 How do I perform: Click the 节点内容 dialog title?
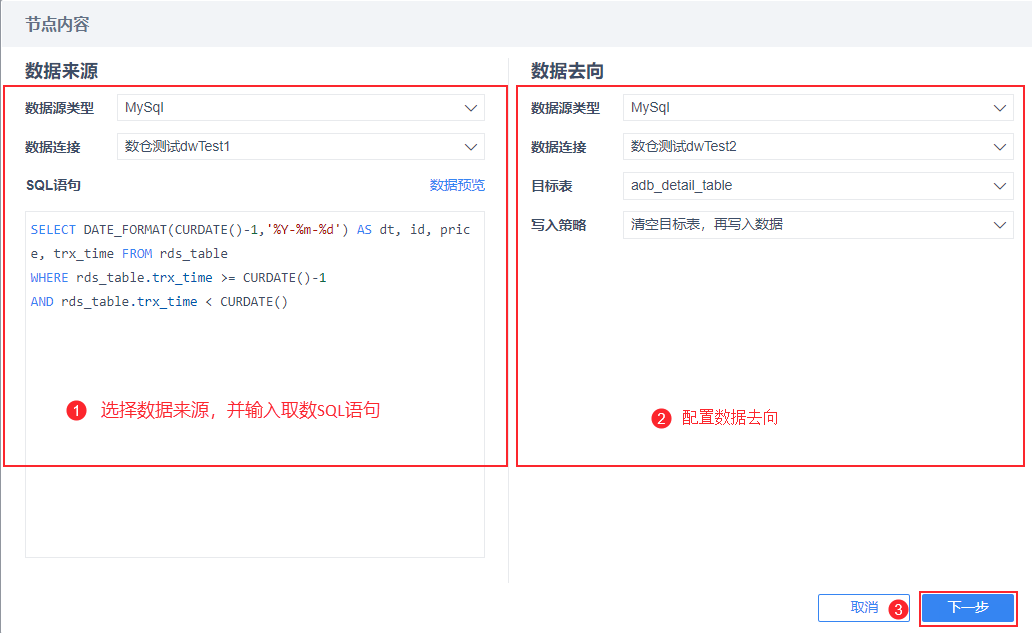[57, 24]
